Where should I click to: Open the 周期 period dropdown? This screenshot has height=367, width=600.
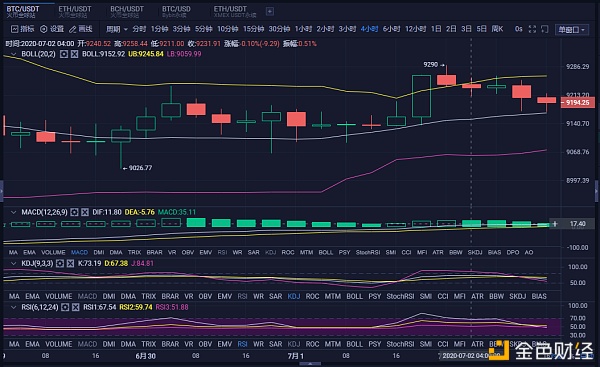(117, 29)
